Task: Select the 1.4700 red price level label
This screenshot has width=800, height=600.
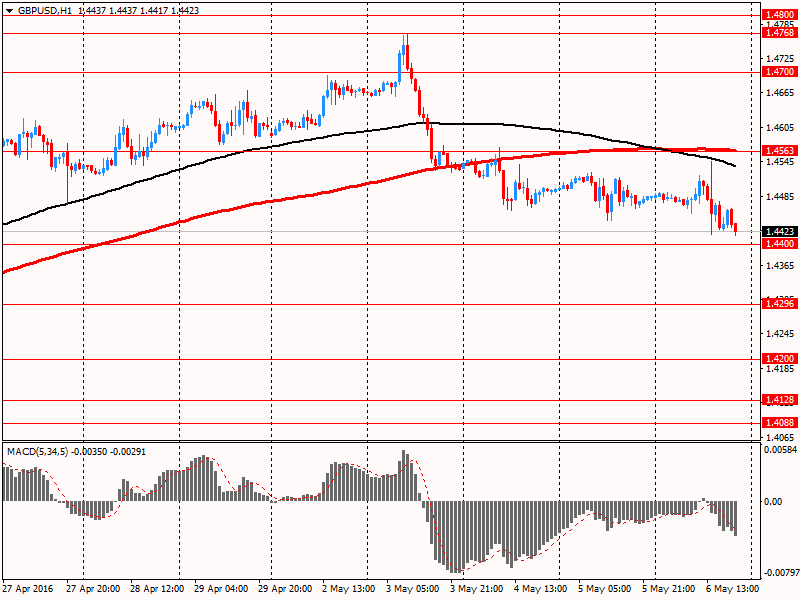Action: pos(780,72)
